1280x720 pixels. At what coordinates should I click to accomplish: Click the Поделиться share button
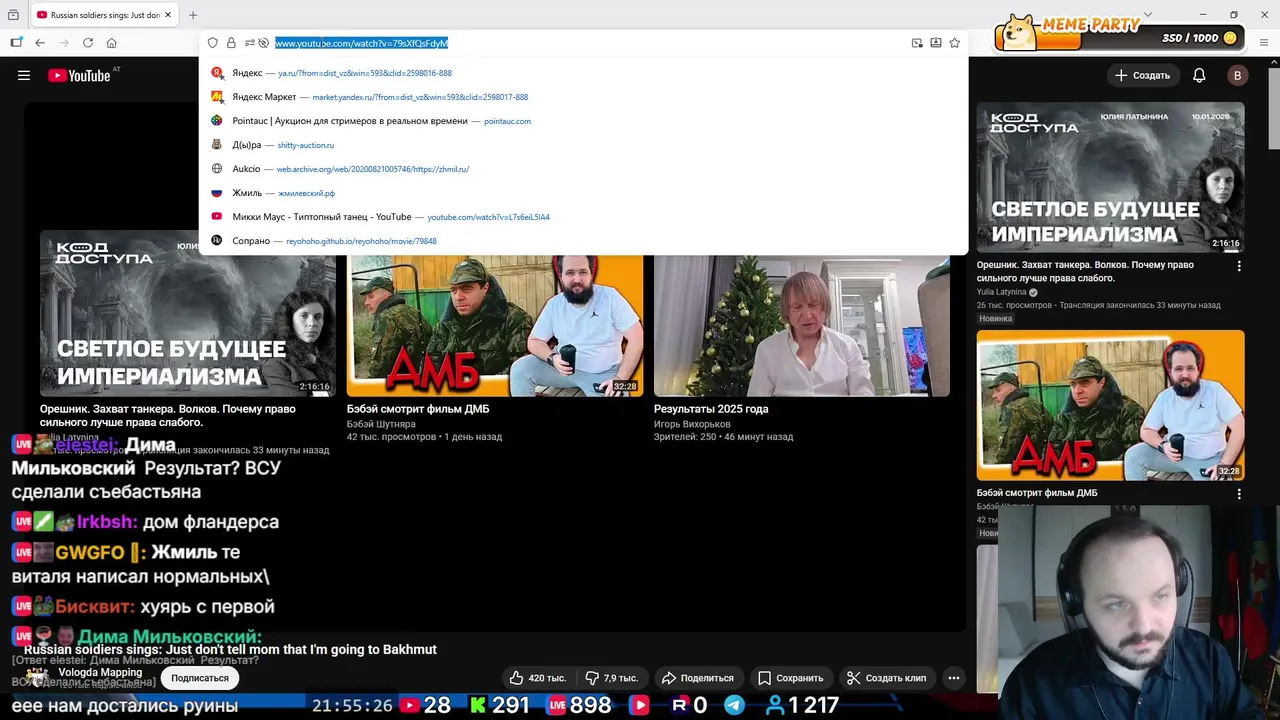click(697, 678)
